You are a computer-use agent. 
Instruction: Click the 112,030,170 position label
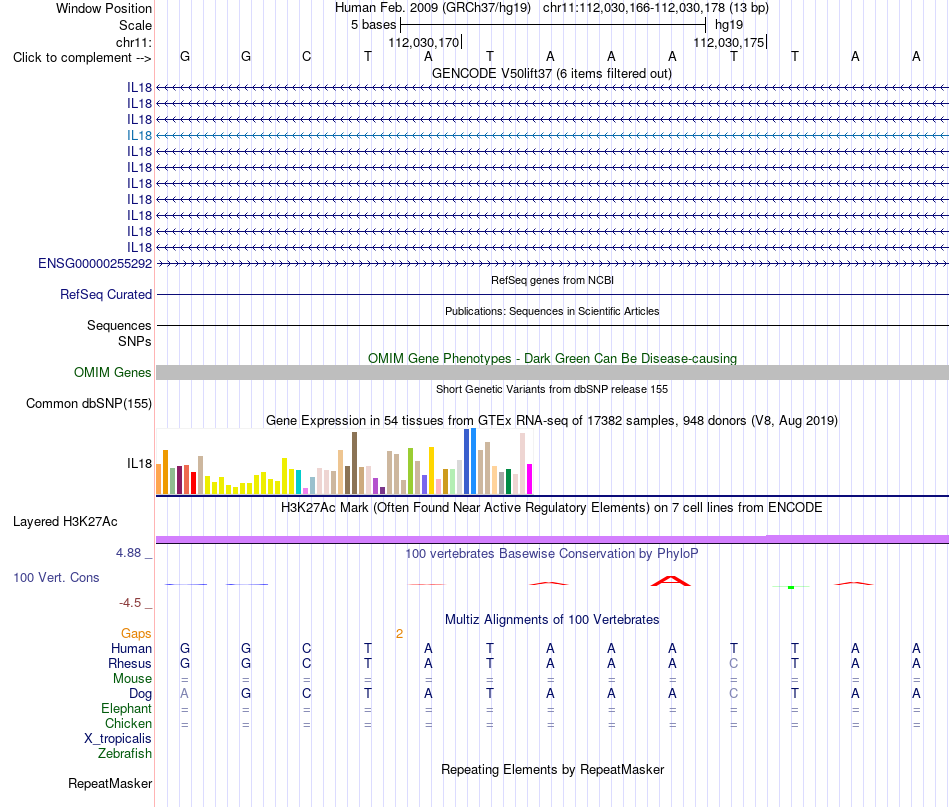[424, 42]
